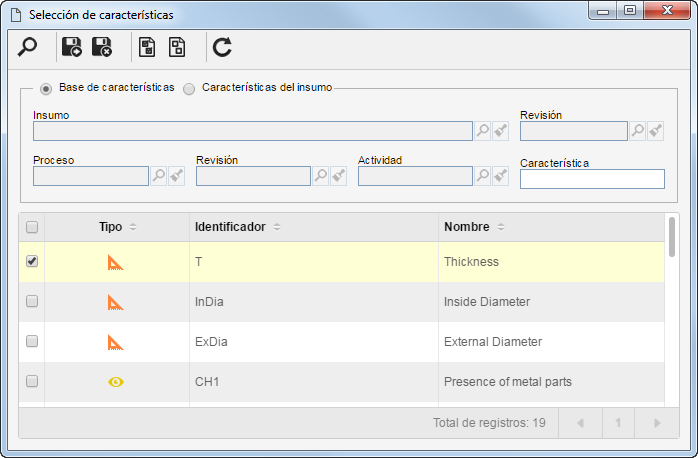Open the Proceso lookup magnifier

(x=158, y=176)
